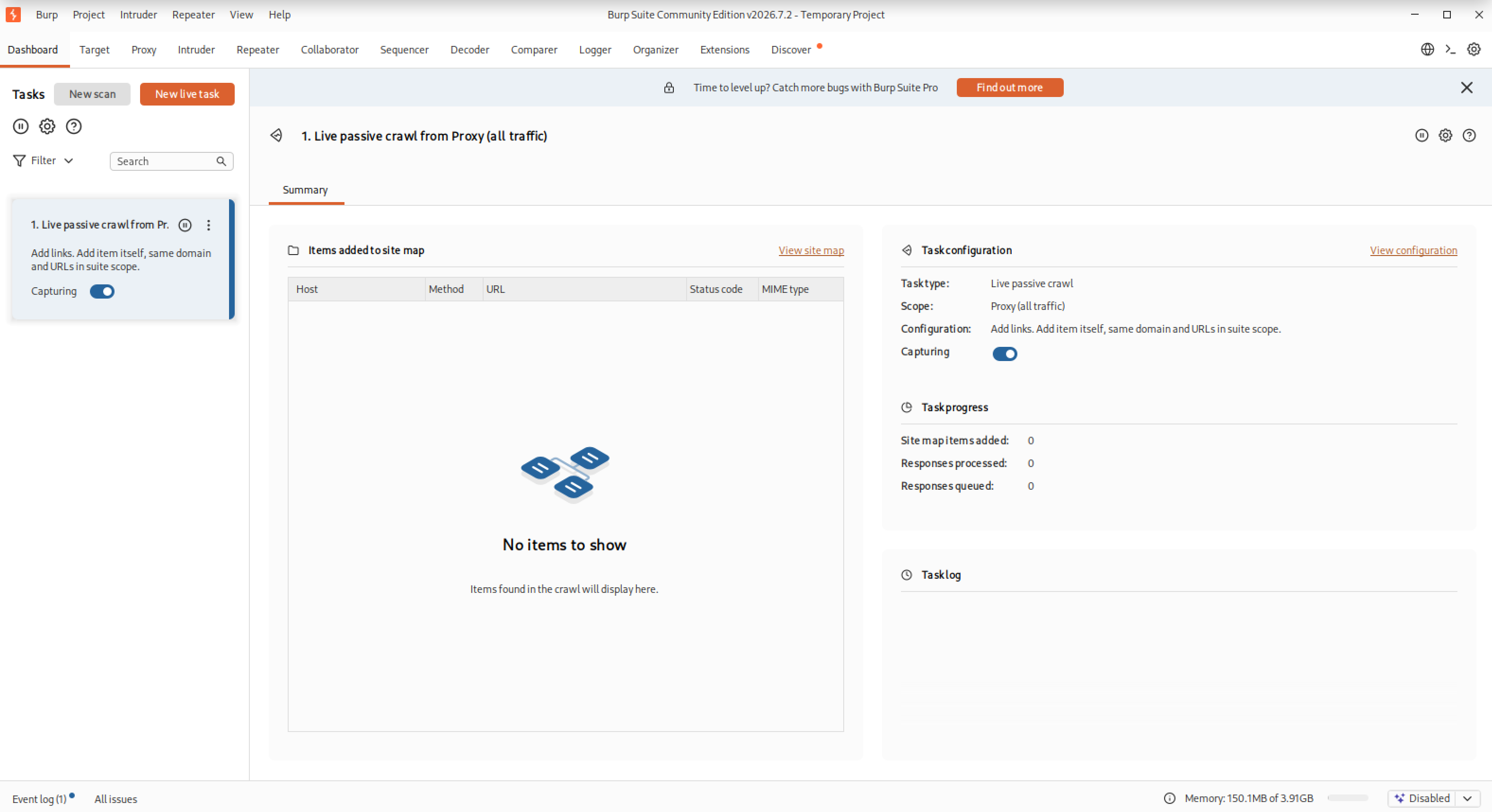Open the terminal prompt icon in top toolbar
Screen dimensions: 1492x812
click(x=1450, y=49)
